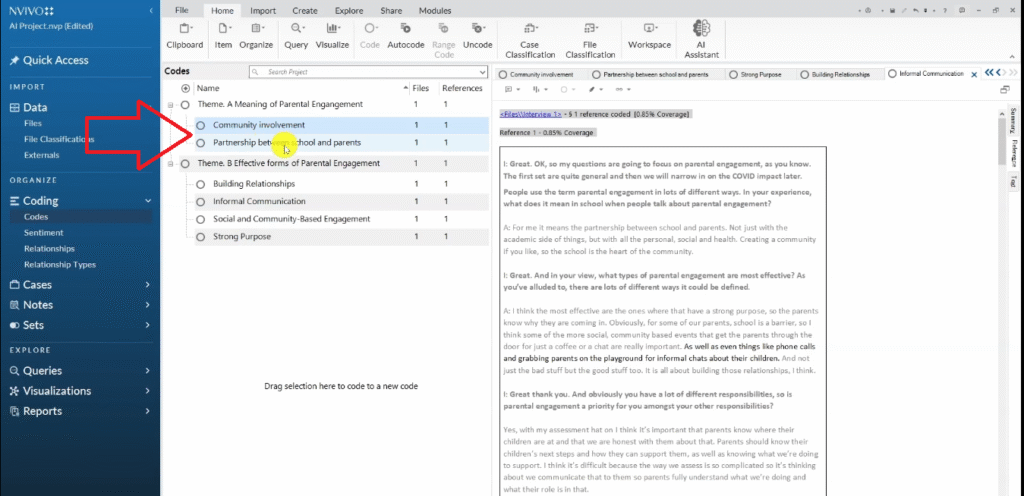The height and width of the screenshot is (496, 1024).
Task: Select Sentiment under Coding in sidebar
Action: (43, 232)
